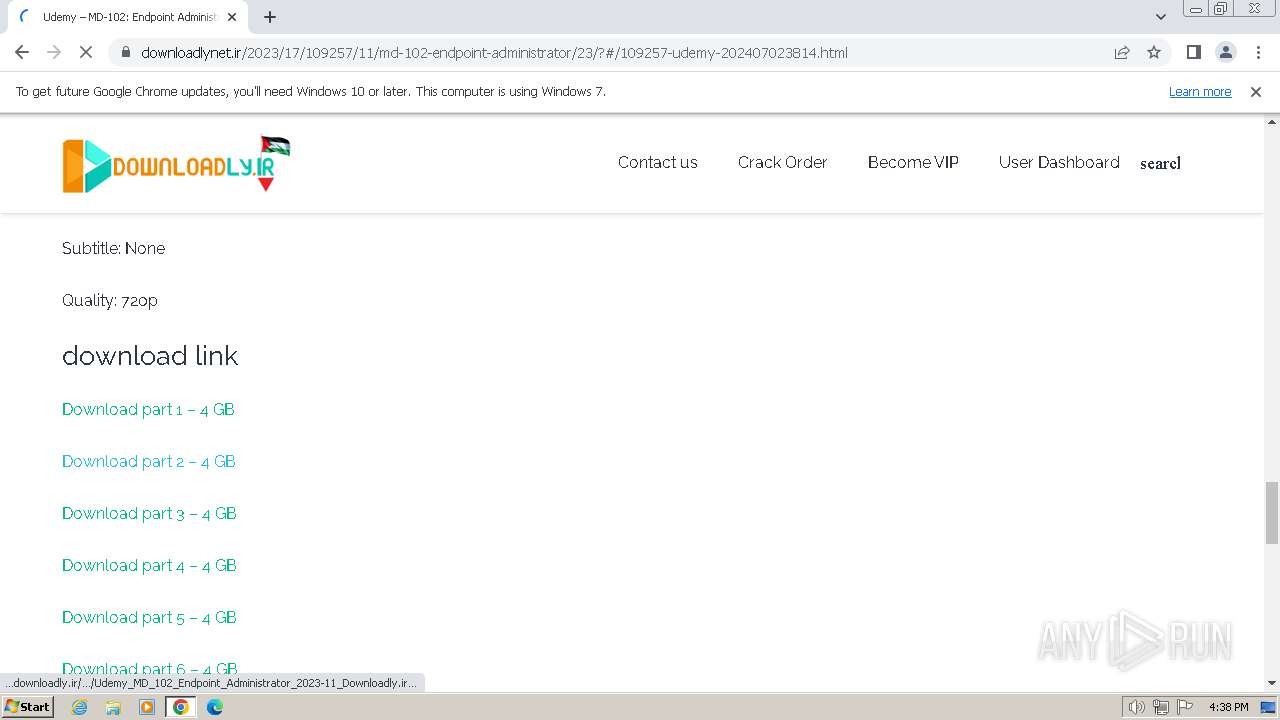Viewport: 1280px width, 720px height.
Task: Click the taskbar clock 4:38 PM
Action: pyautogui.click(x=1228, y=707)
